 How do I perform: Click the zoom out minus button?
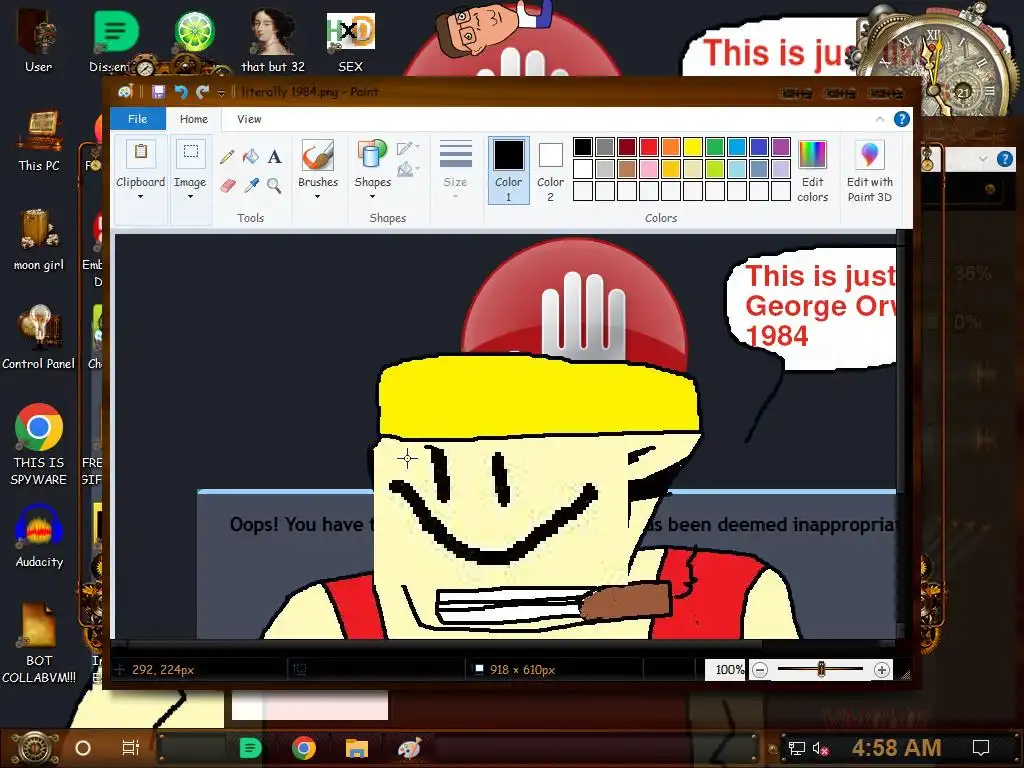[x=760, y=669]
